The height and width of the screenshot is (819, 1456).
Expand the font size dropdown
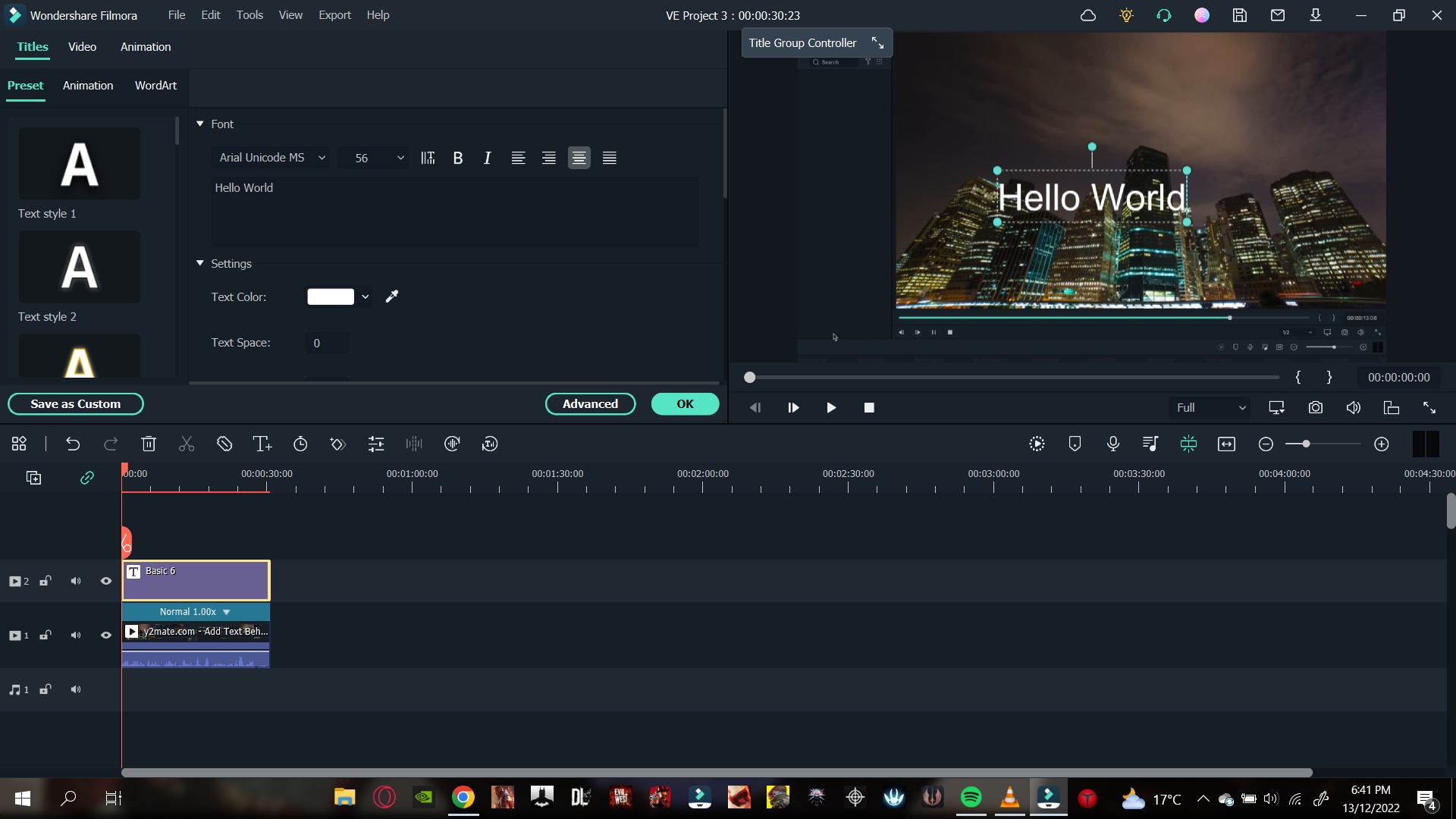click(x=401, y=158)
